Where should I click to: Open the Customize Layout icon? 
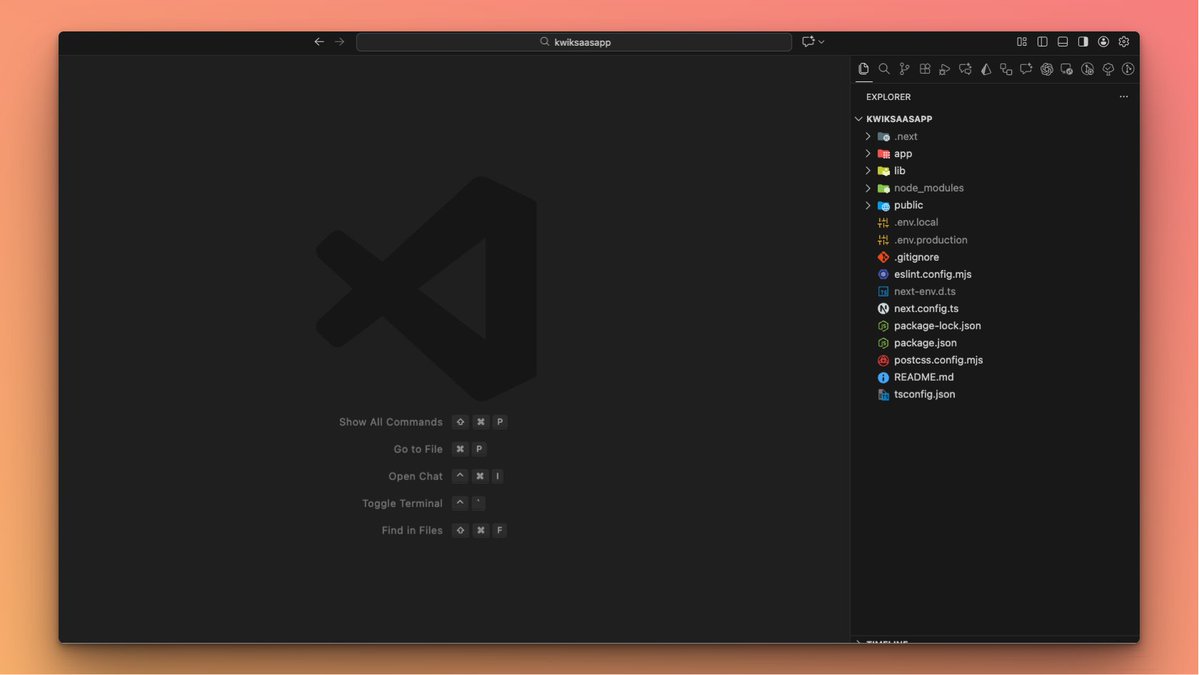[x=1022, y=42]
